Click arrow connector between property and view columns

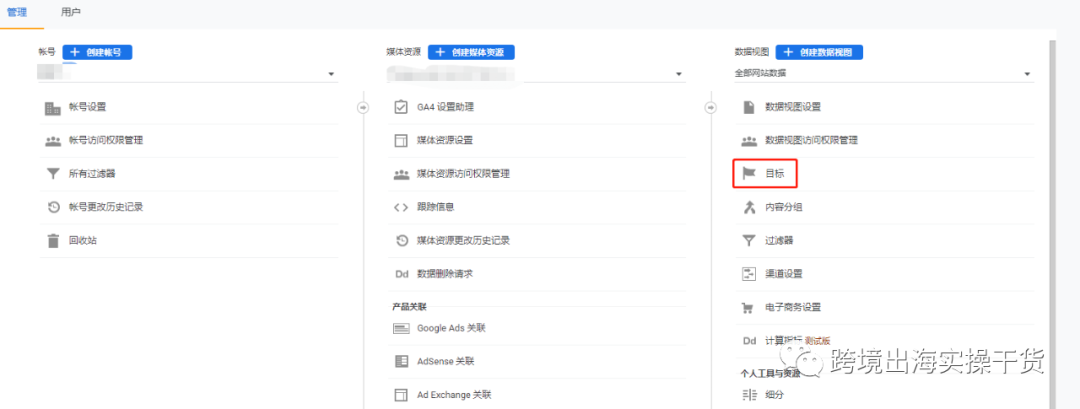(x=711, y=107)
